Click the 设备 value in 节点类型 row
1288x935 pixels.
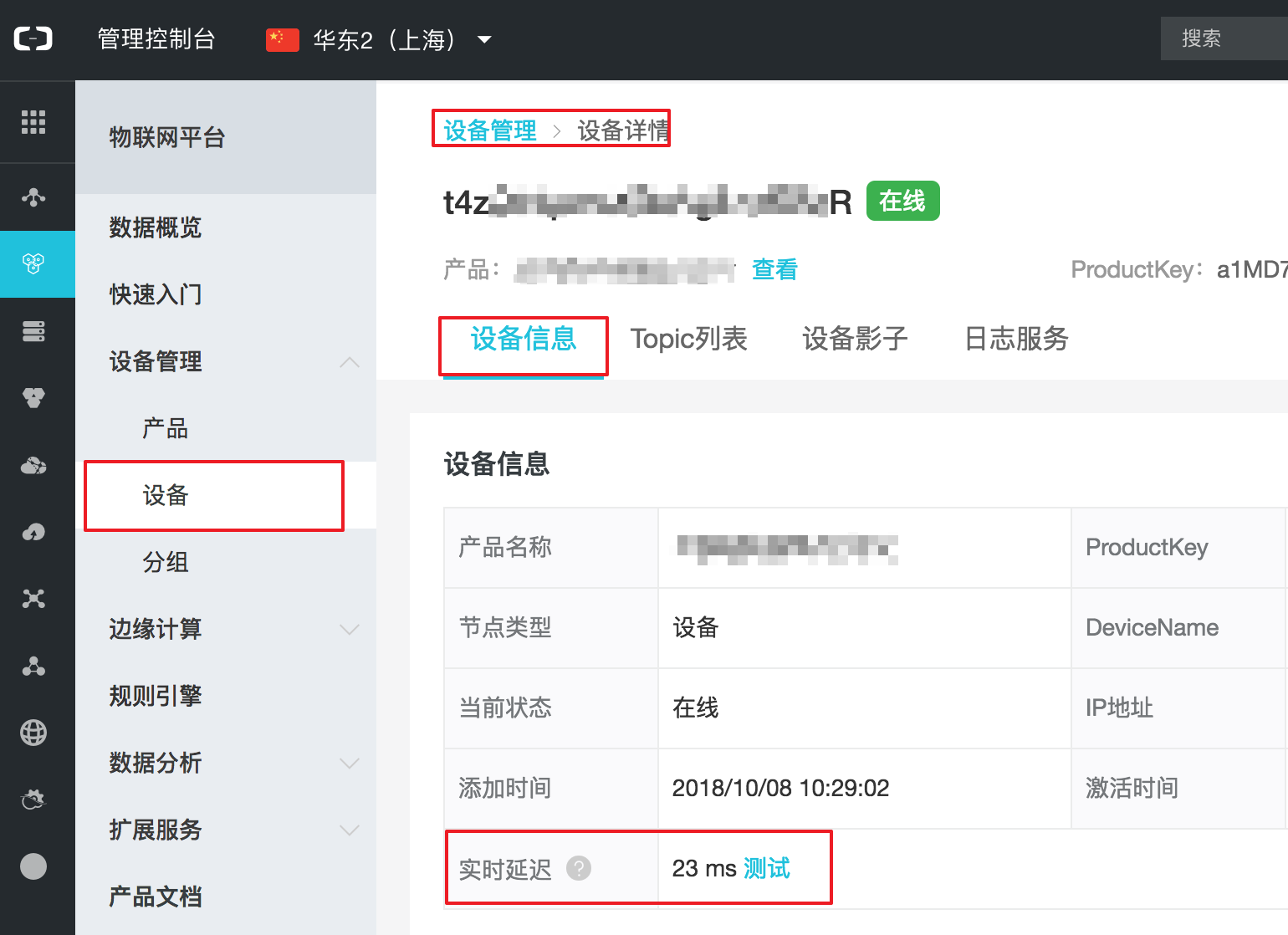(x=696, y=627)
